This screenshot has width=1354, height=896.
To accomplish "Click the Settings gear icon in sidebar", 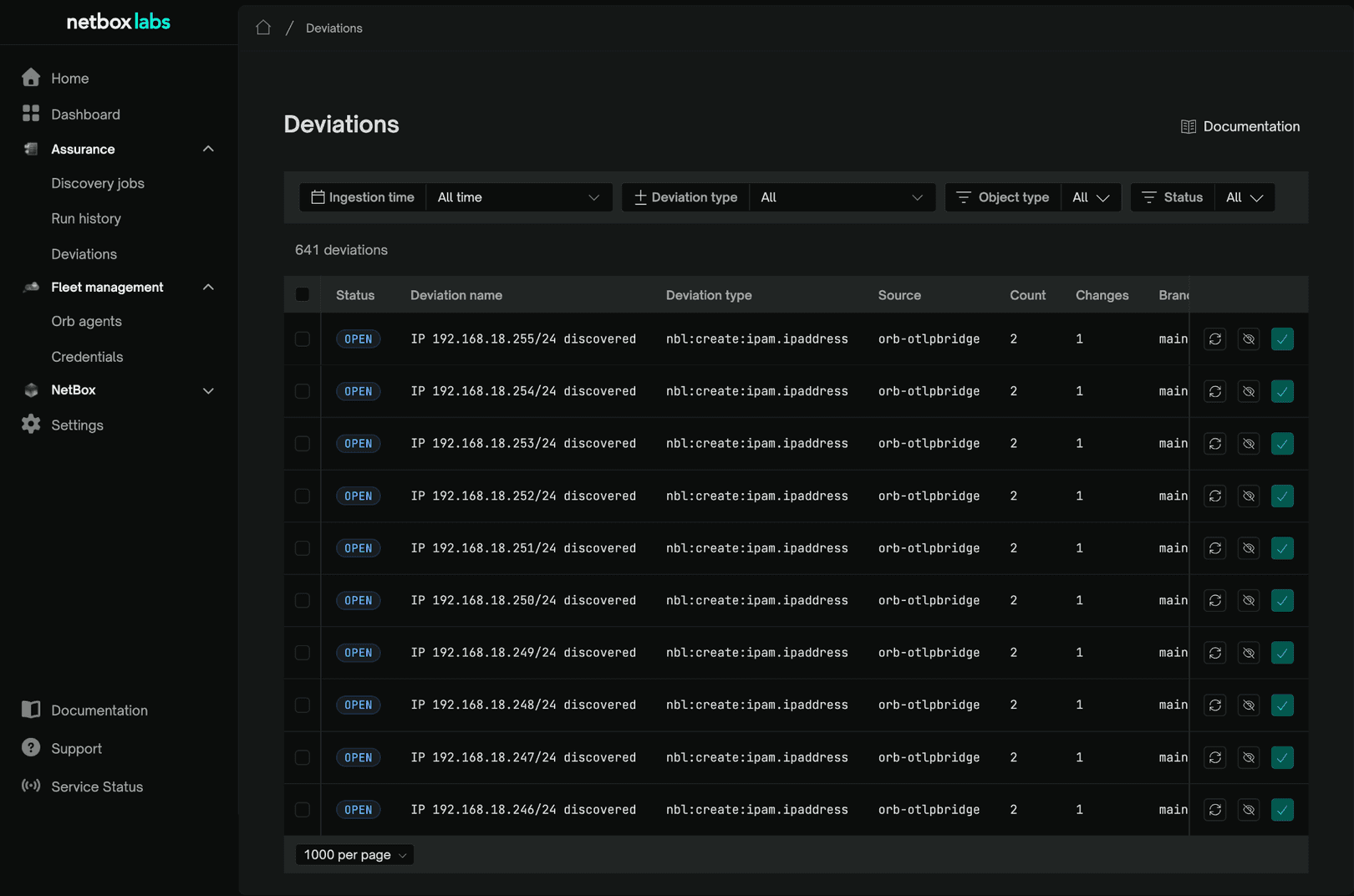I will click(31, 424).
